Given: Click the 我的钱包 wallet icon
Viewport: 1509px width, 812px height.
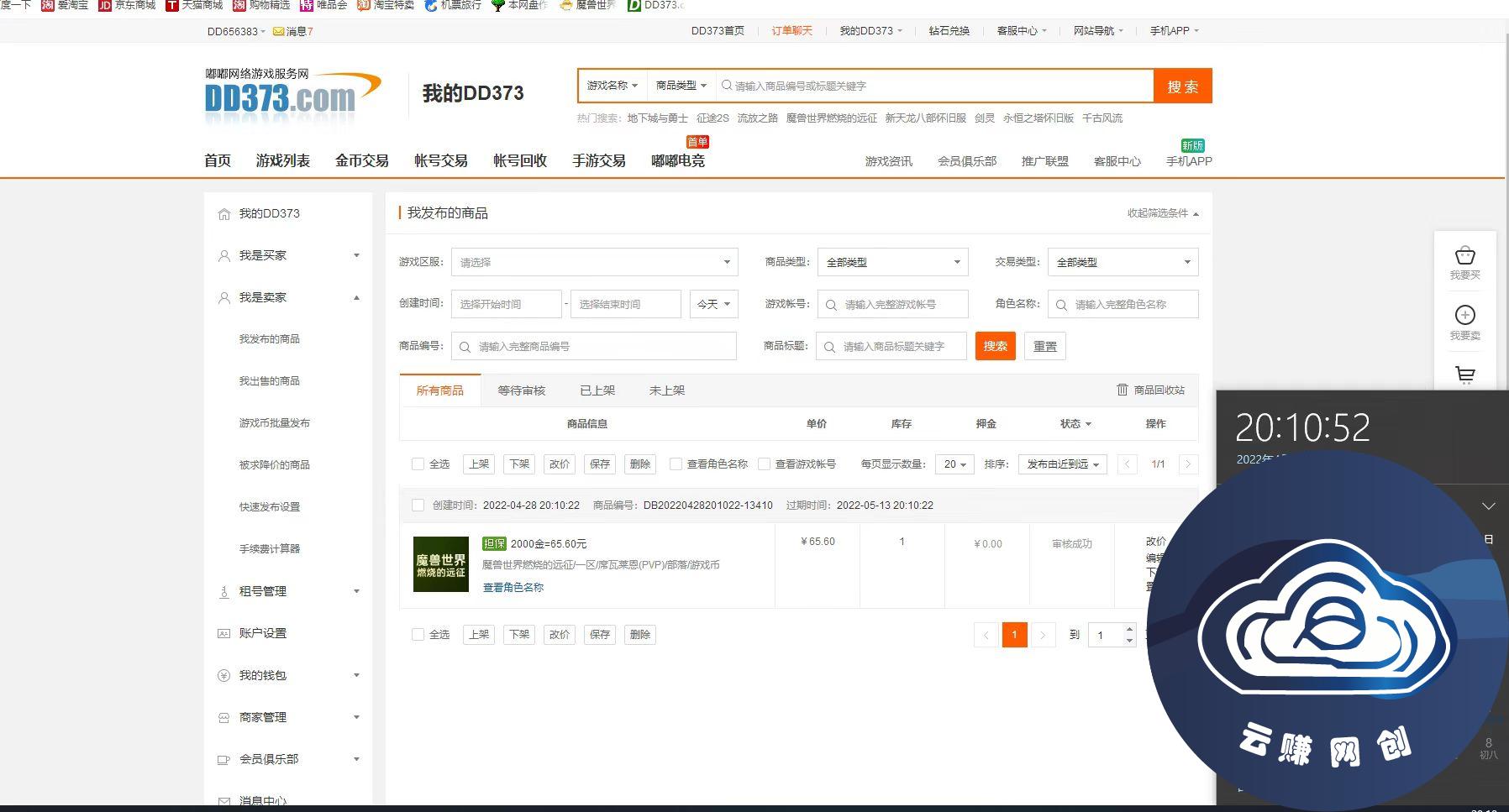Looking at the screenshot, I should [x=223, y=675].
